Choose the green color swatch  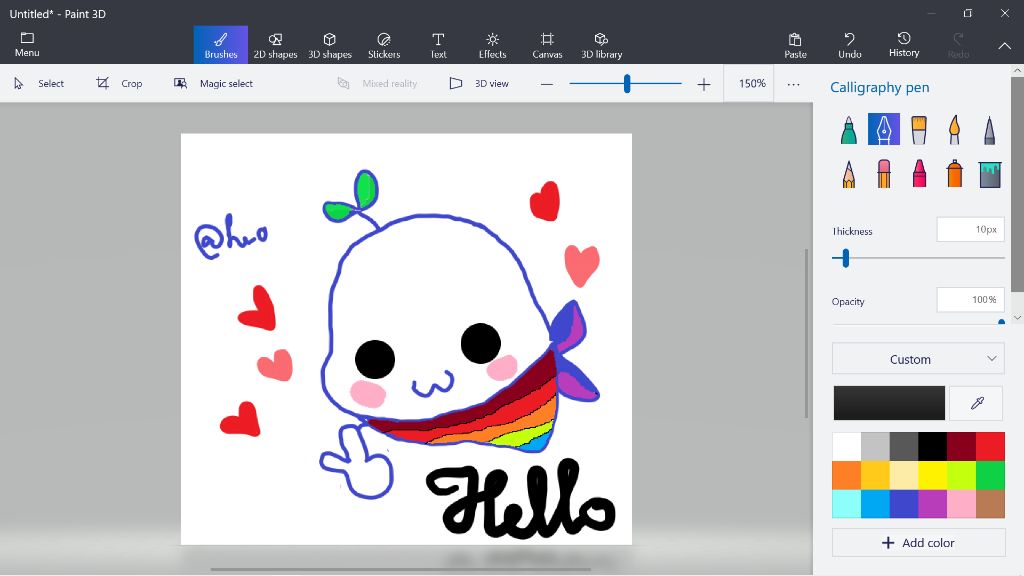tap(990, 475)
